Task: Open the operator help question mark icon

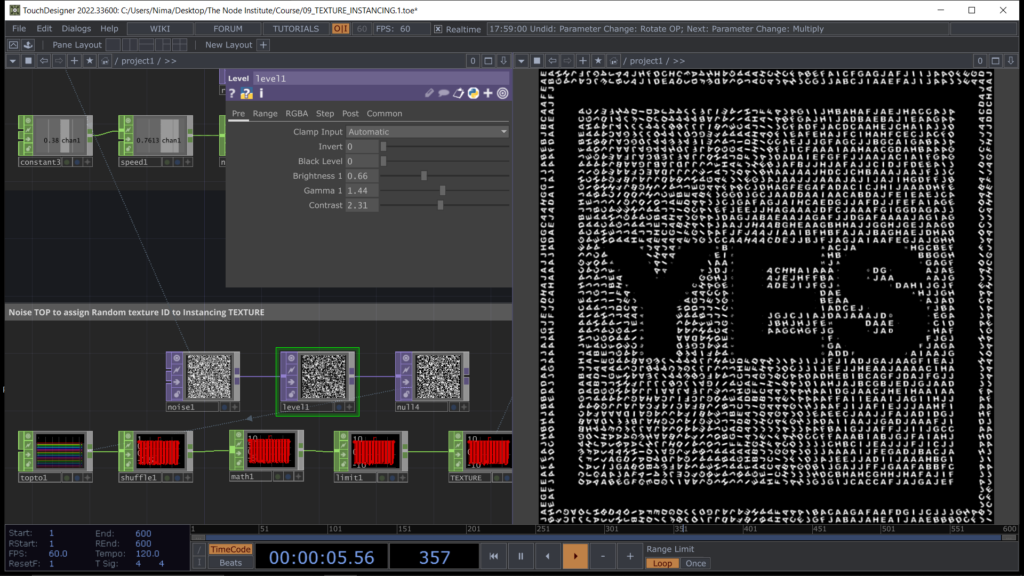Action: [x=232, y=93]
